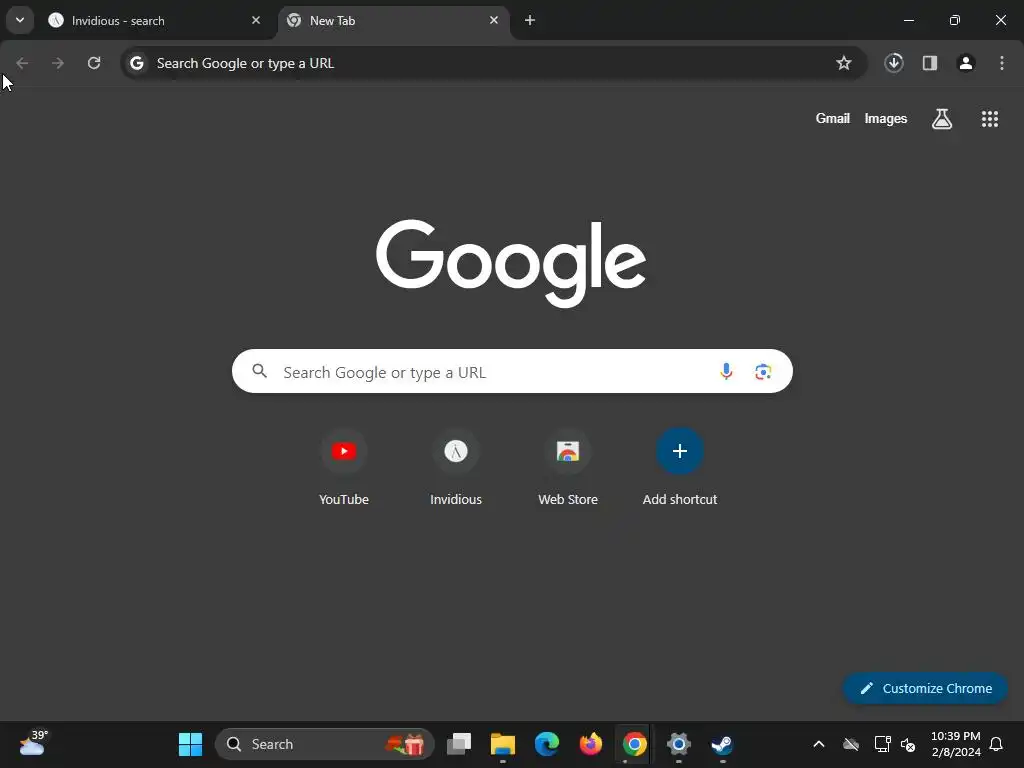This screenshot has height=768, width=1024.
Task: Open Customize Chrome panel
Action: (x=925, y=688)
